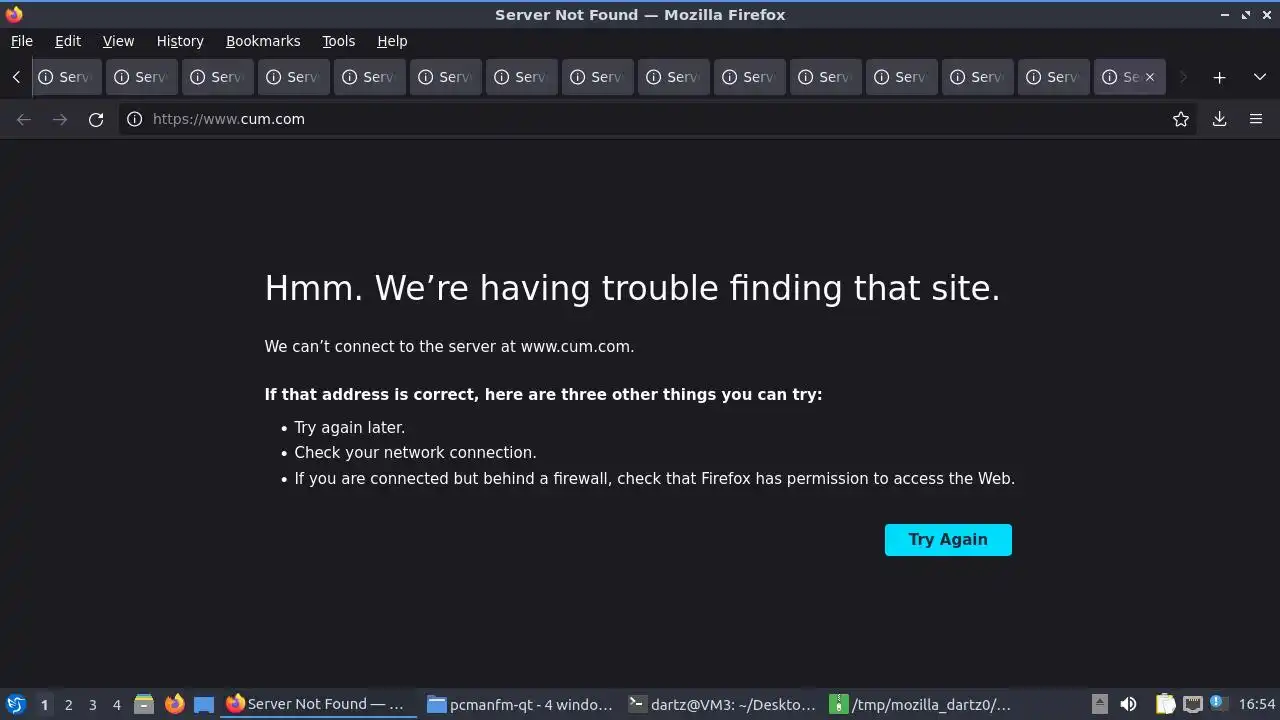The width and height of the screenshot is (1280, 720).
Task: Switch to virtual desktop 1
Action: [44, 705]
